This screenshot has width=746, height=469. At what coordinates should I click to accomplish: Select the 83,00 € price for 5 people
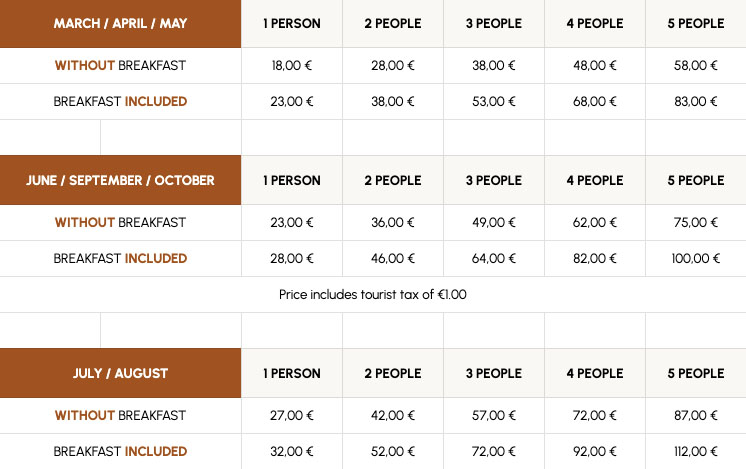tap(696, 101)
